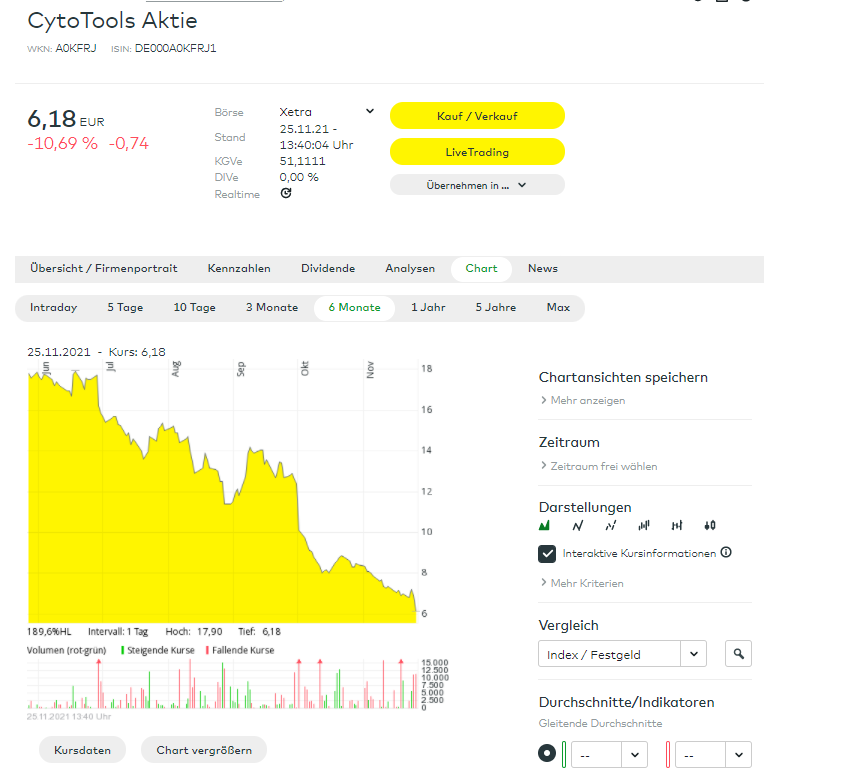The image size is (859, 780).
Task: Expand Mehr anzeigen under Chartansichten speichern
Action: coord(583,400)
